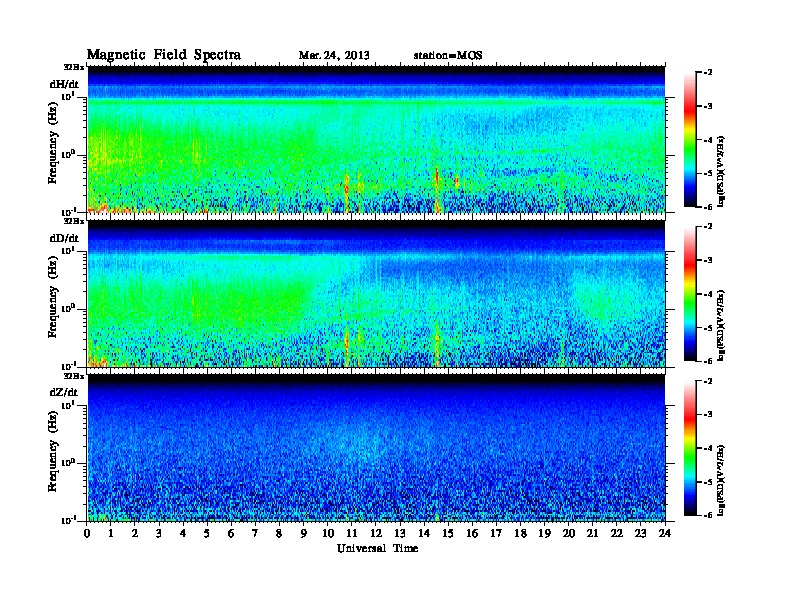Click hour tick label "23" on time axis
The image size is (792, 612).
pos(641,533)
